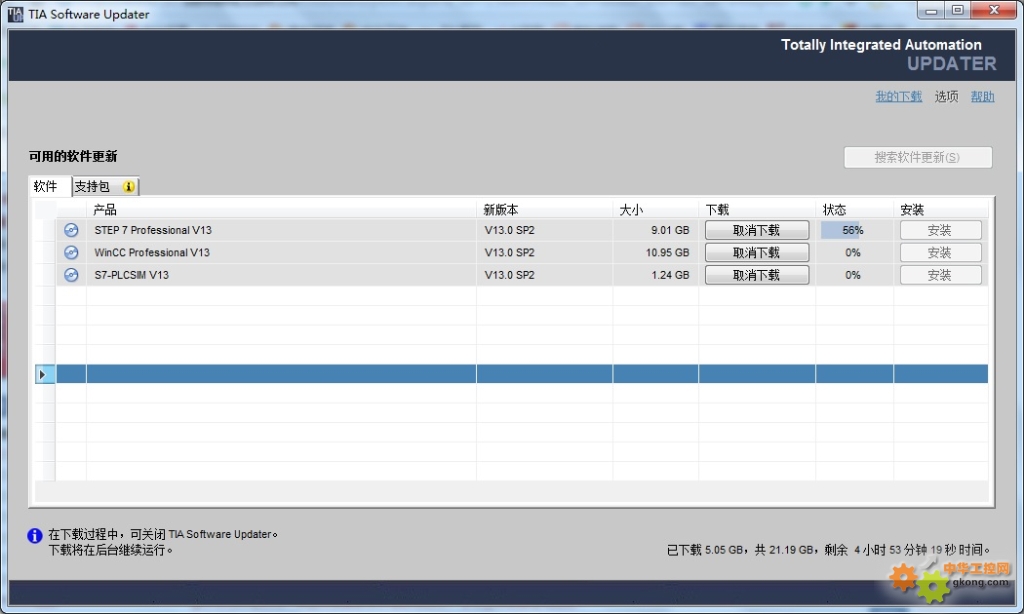Click the 可用的软件更新 heading
1024x614 pixels.
73,156
